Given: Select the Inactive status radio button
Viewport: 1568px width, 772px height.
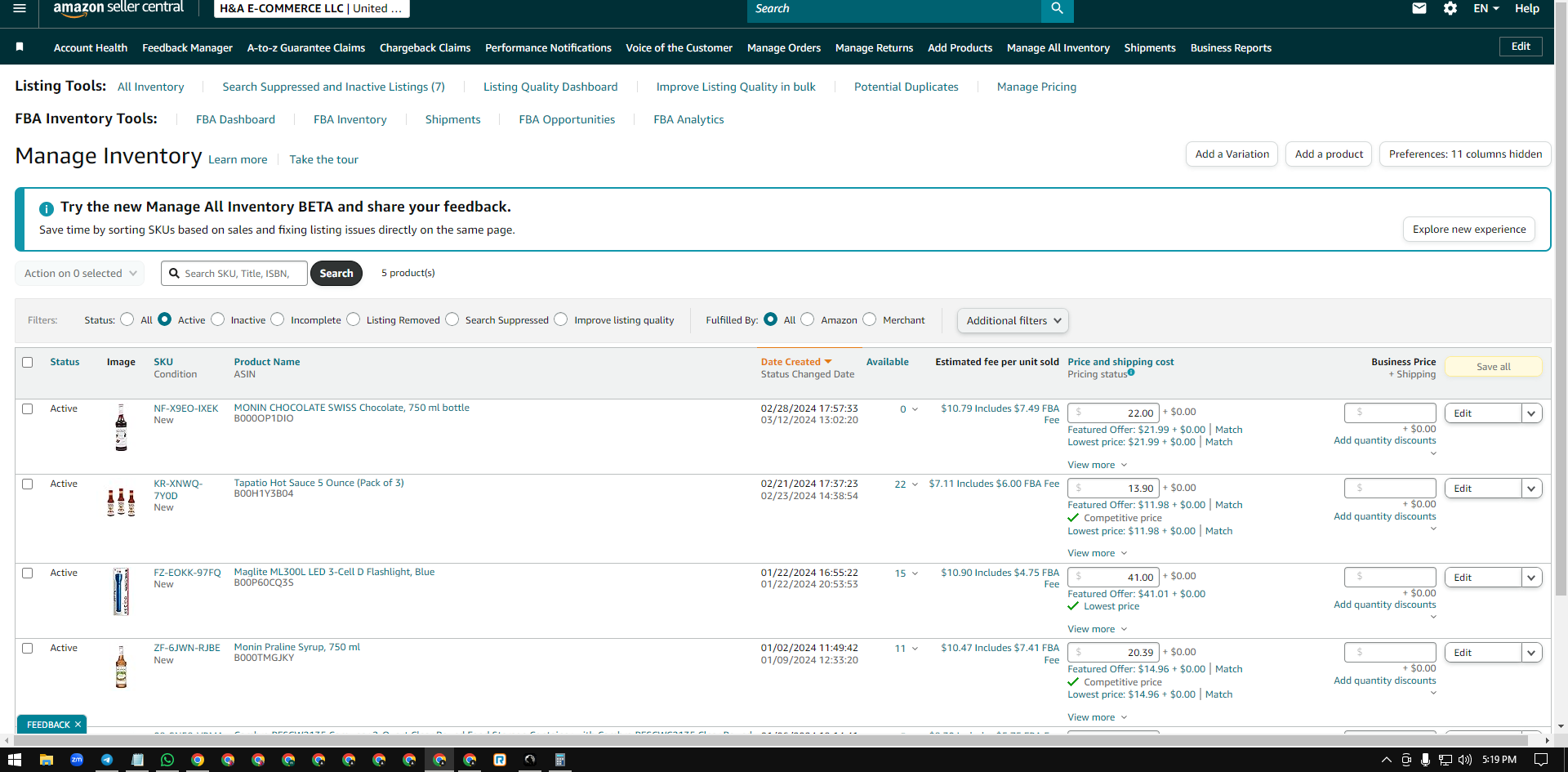Looking at the screenshot, I should (217, 319).
